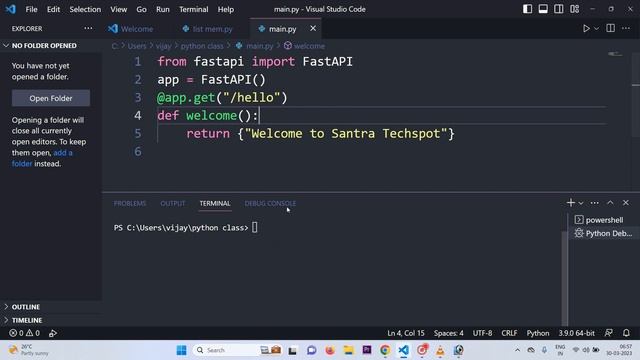The width and height of the screenshot is (640, 360).
Task: Collapse the No Folder Opened section
Action: tap(44, 46)
